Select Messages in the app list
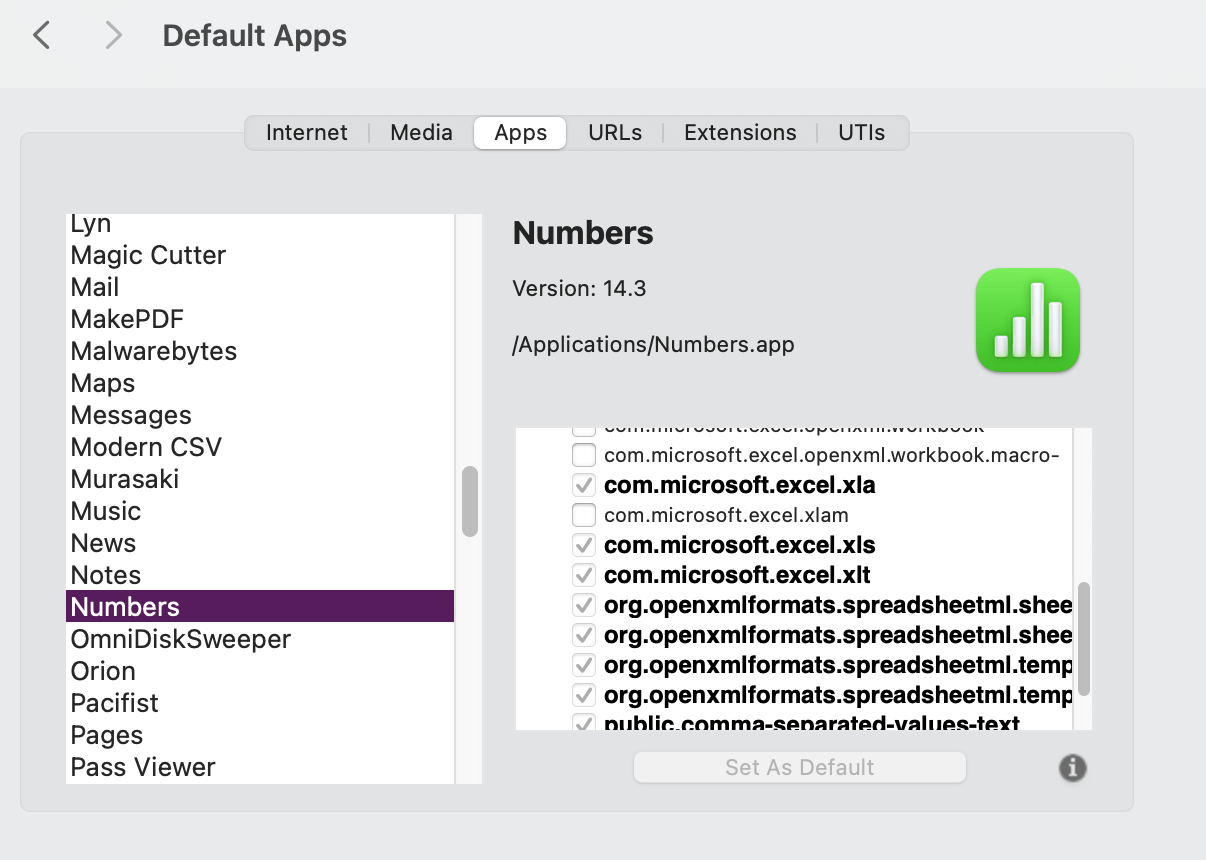The image size is (1206, 860). pyautogui.click(x=260, y=415)
